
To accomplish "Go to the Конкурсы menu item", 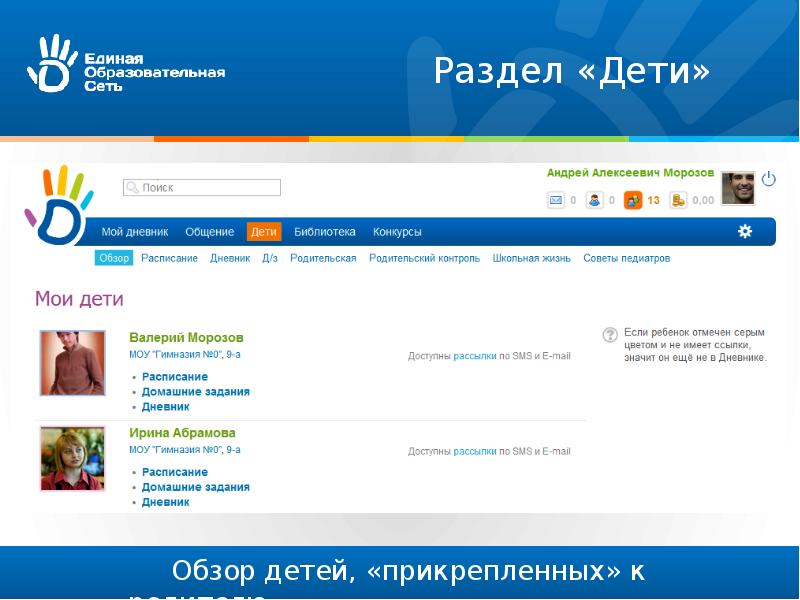I will pyautogui.click(x=397, y=232).
